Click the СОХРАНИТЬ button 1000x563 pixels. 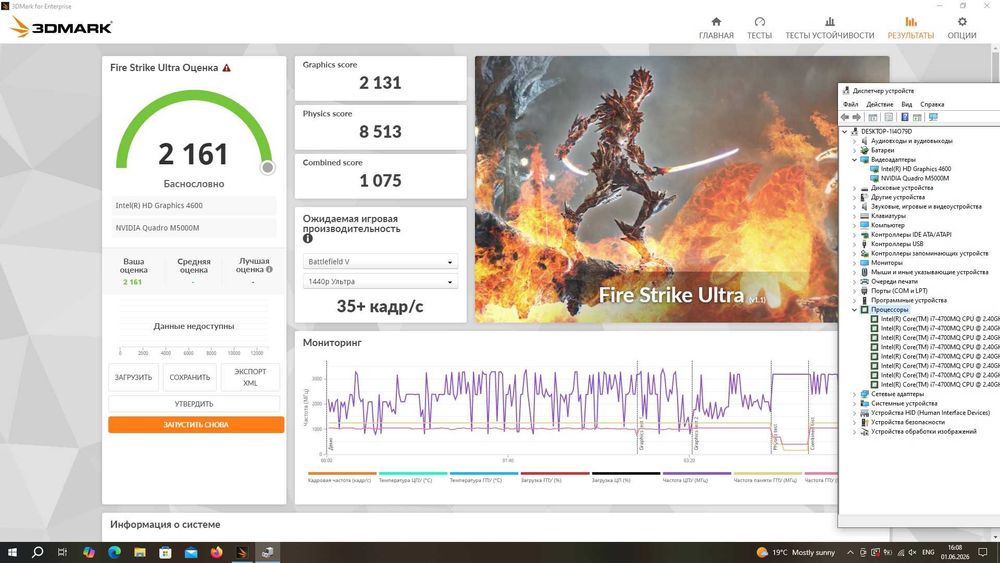point(189,377)
